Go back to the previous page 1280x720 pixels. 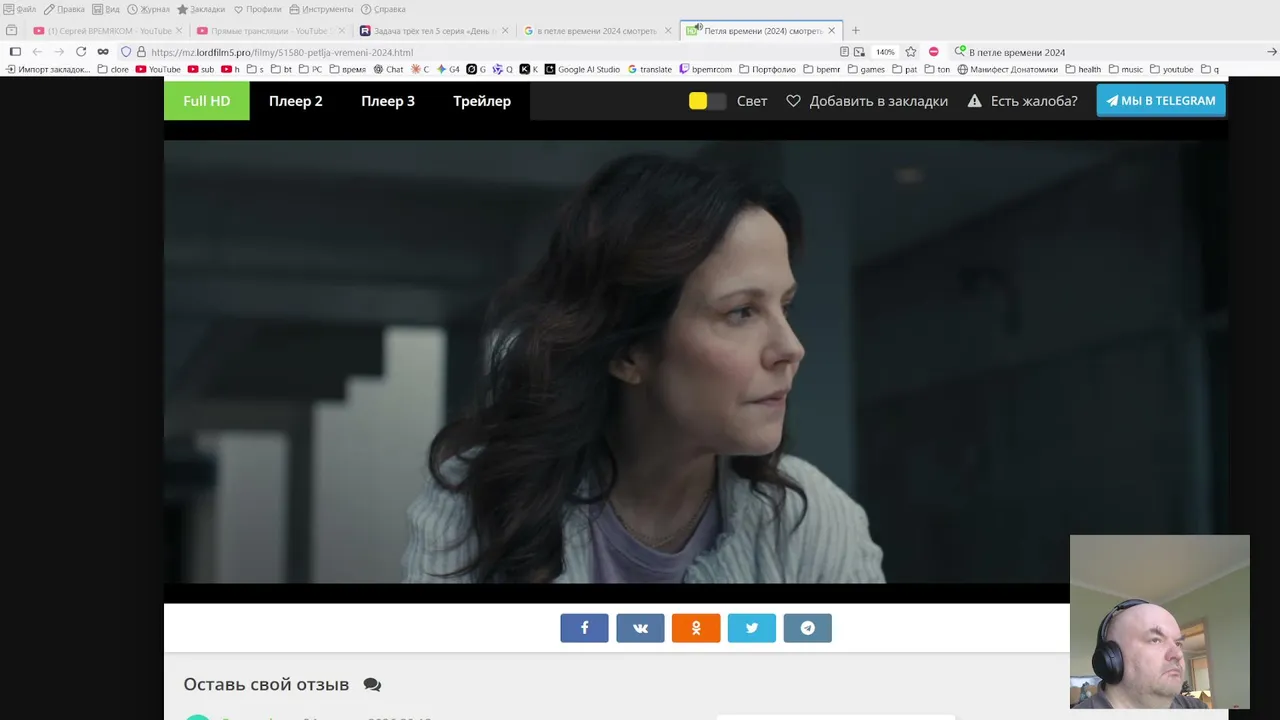(x=37, y=52)
